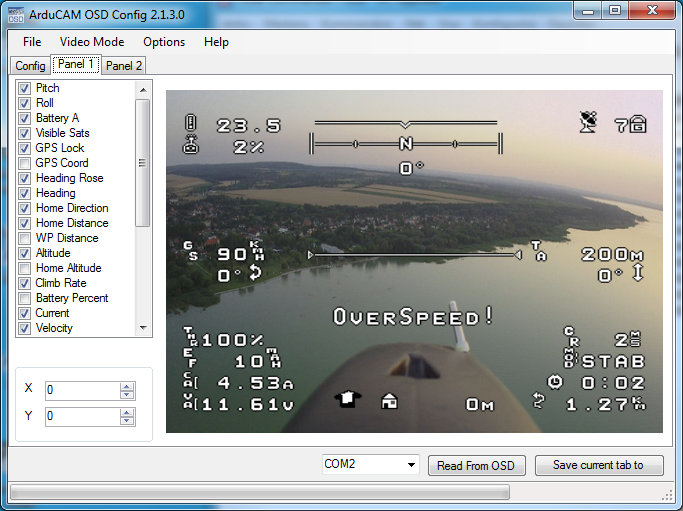Click the satellite icon in OSD preview

point(588,122)
